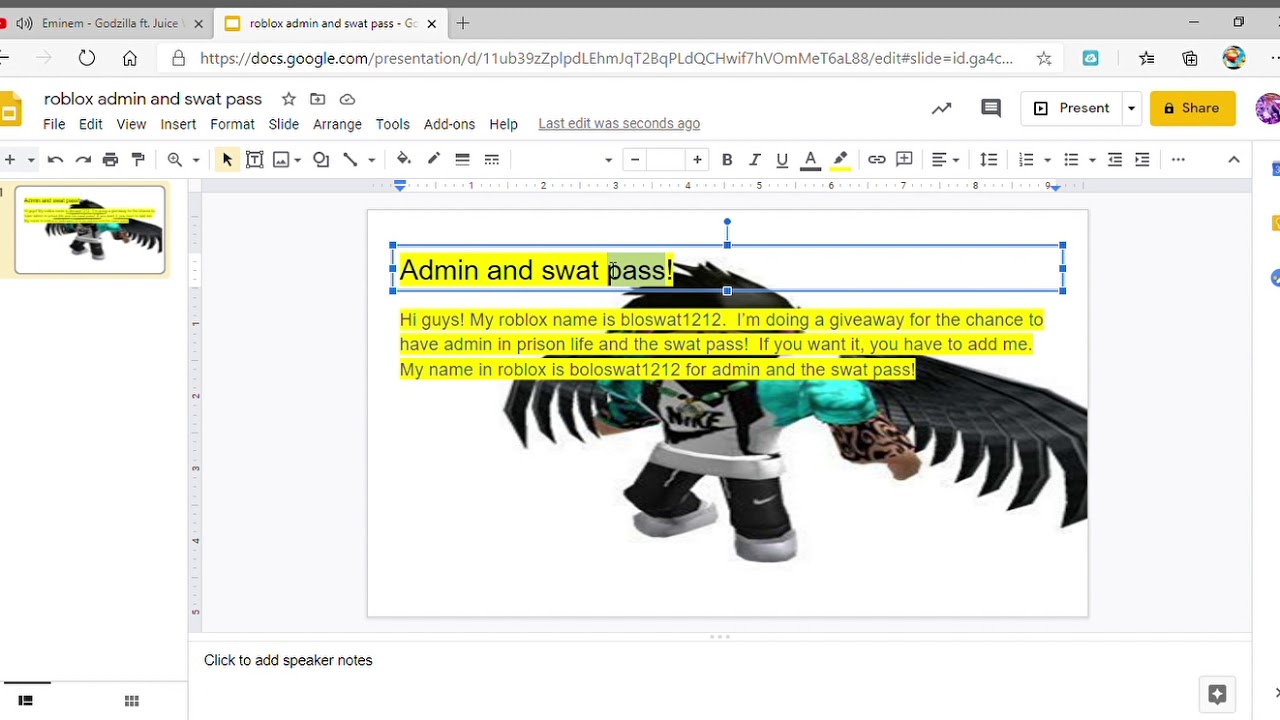1280x720 pixels.
Task: Increase indent of the text
Action: click(1143, 159)
